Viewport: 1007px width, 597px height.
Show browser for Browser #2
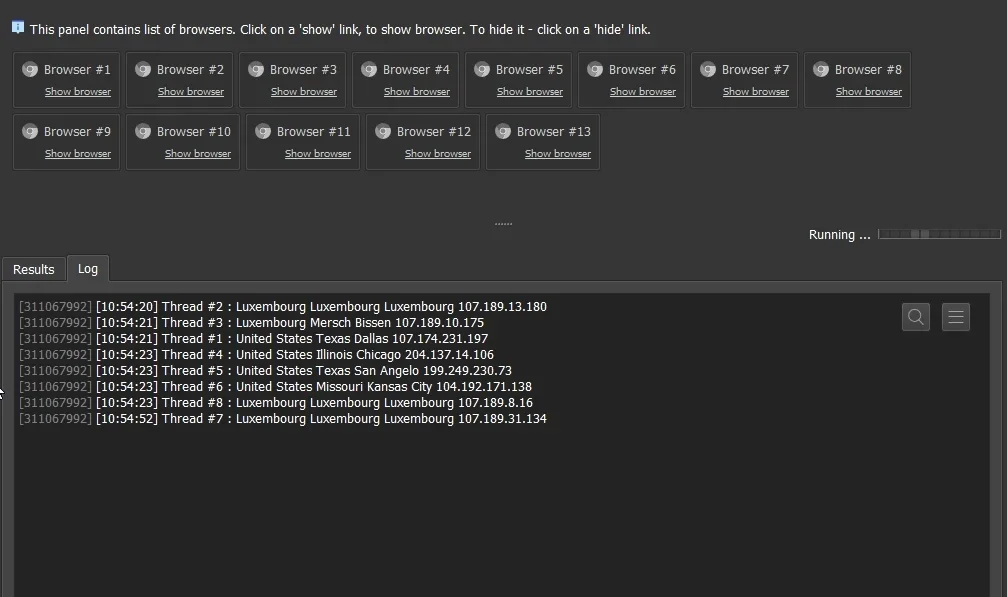pyautogui.click(x=191, y=92)
